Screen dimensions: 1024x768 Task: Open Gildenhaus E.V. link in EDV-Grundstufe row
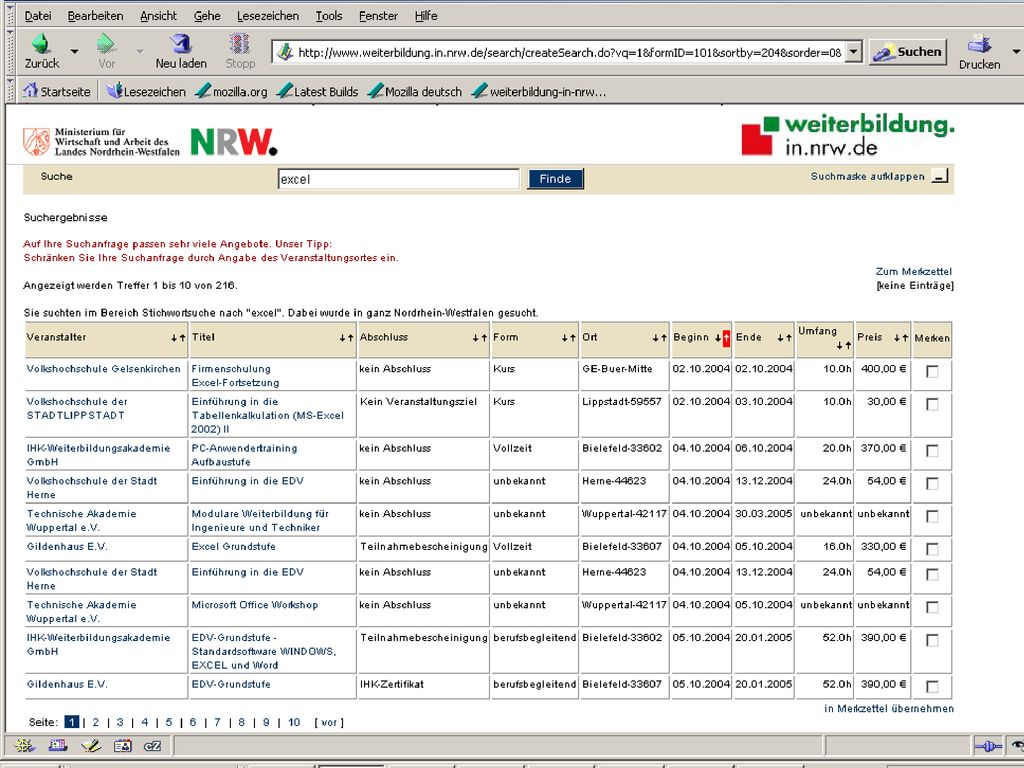(x=67, y=684)
